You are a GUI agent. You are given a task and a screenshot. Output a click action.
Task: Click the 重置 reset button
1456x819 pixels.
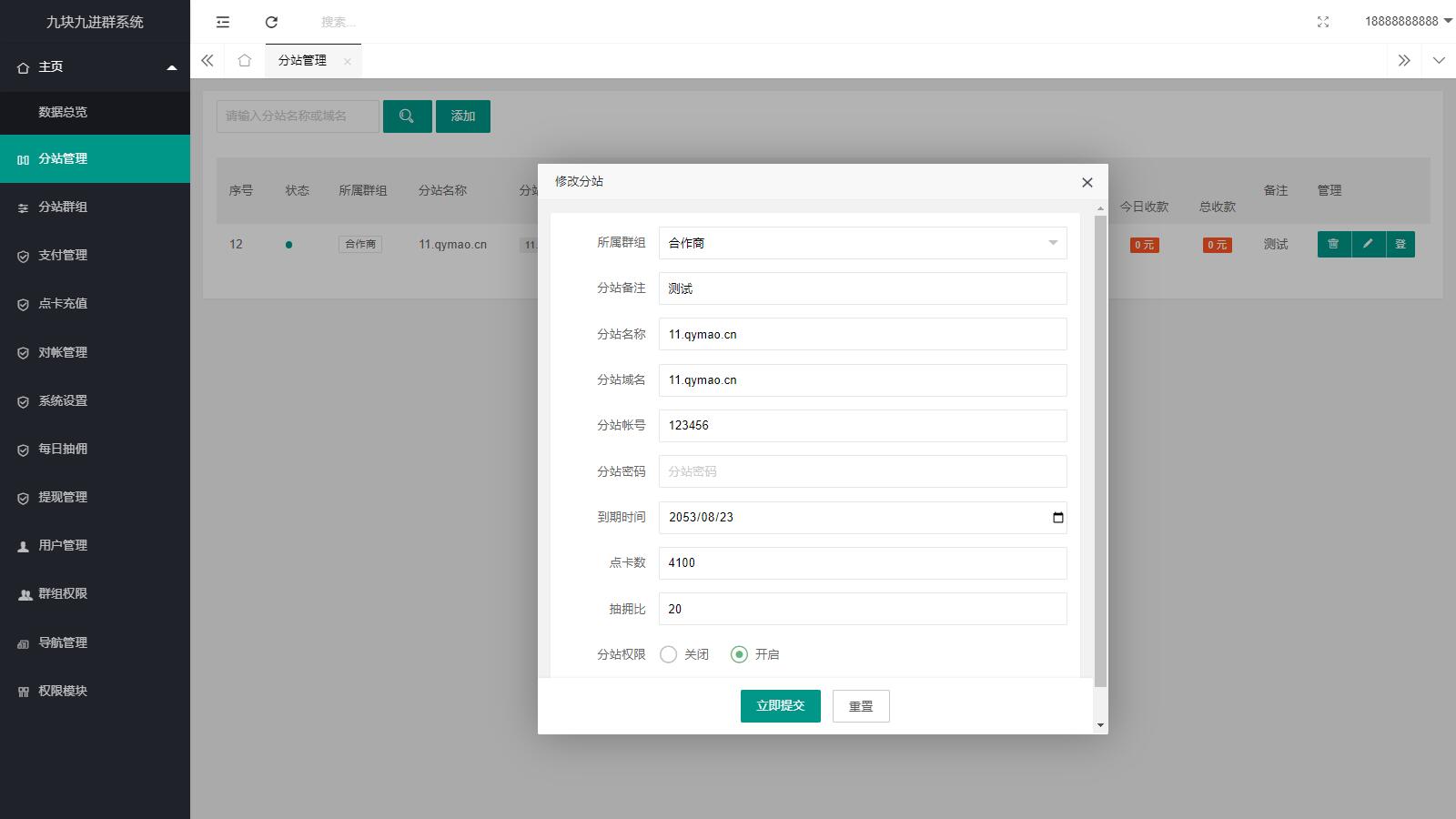[861, 706]
